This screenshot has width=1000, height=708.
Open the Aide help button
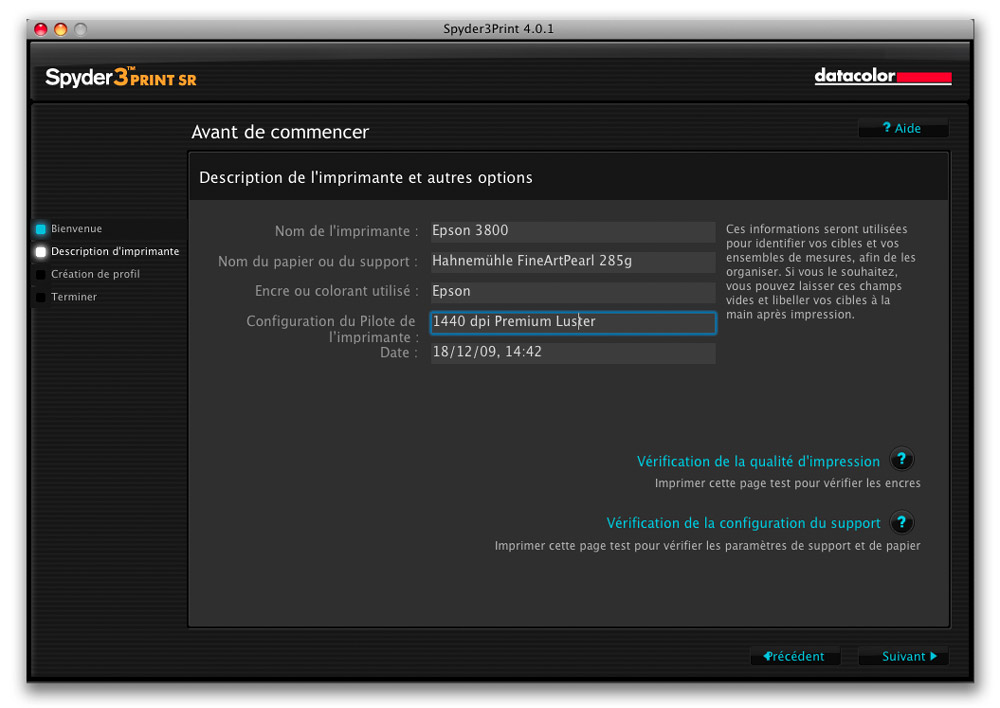[903, 128]
